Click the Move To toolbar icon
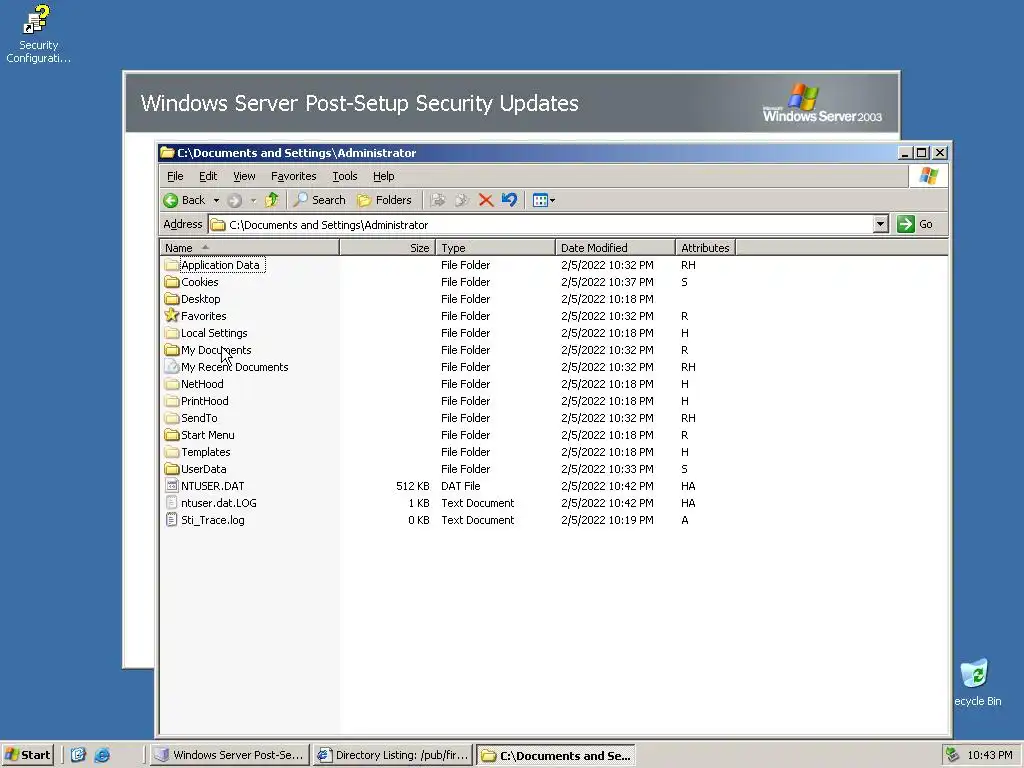The height and width of the screenshot is (768, 1024). pyautogui.click(x=438, y=200)
